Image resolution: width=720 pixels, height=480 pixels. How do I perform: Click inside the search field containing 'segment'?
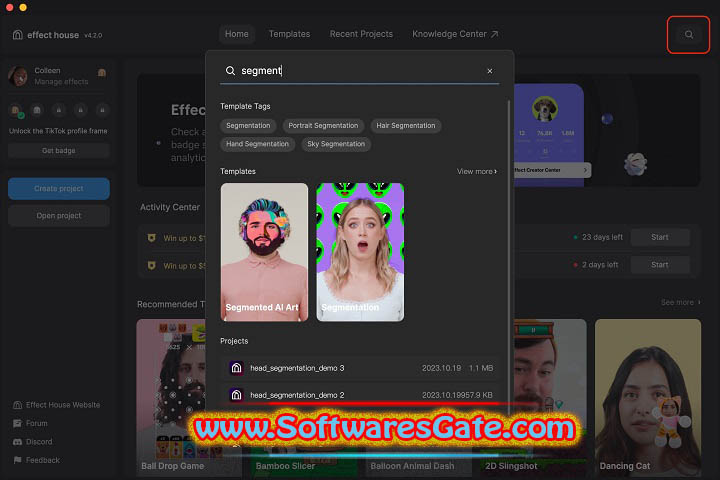(360, 71)
